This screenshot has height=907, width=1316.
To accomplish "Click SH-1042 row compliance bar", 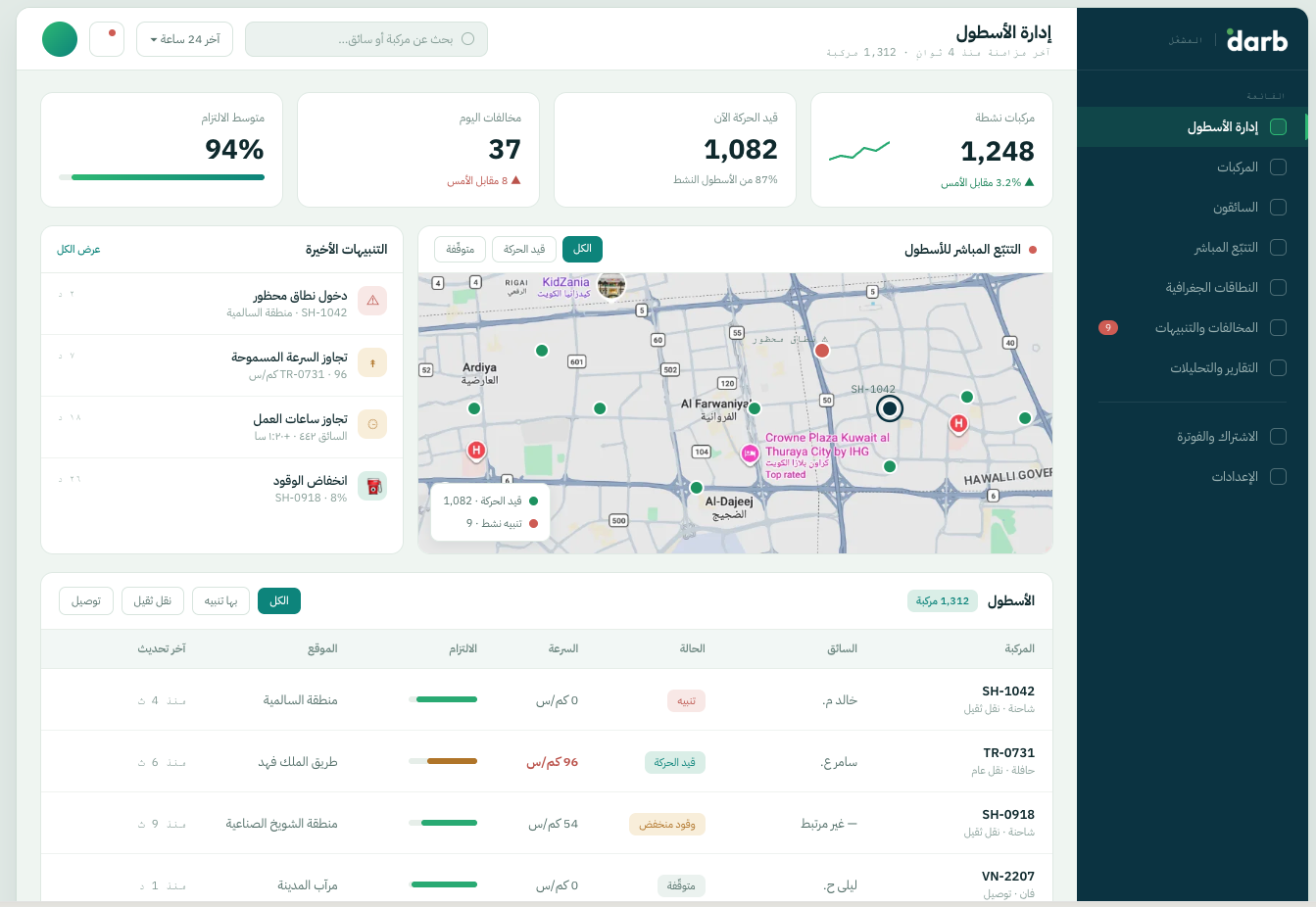I will [x=443, y=699].
